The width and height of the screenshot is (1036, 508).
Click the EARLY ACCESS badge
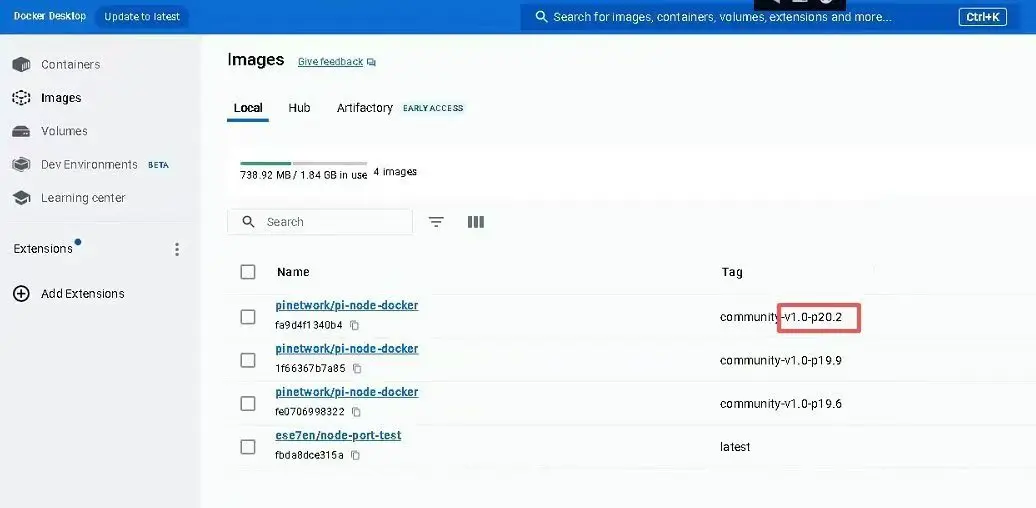433,108
